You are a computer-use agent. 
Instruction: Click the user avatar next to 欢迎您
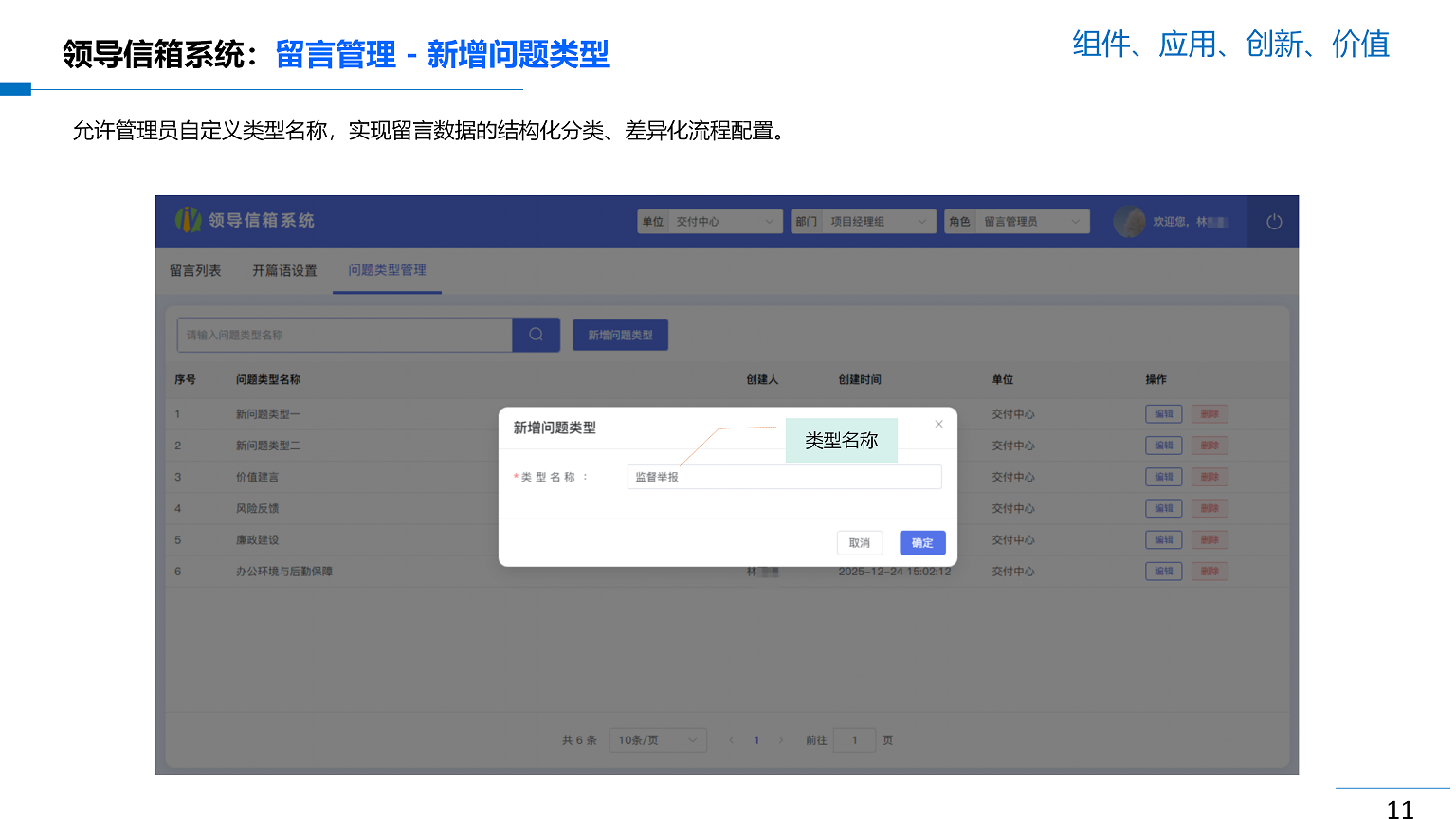(x=1130, y=221)
